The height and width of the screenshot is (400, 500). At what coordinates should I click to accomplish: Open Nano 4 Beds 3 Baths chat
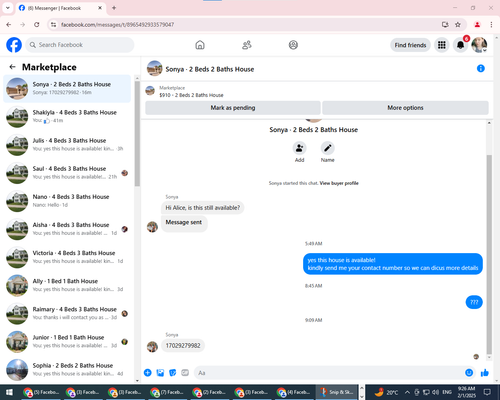tap(67, 201)
